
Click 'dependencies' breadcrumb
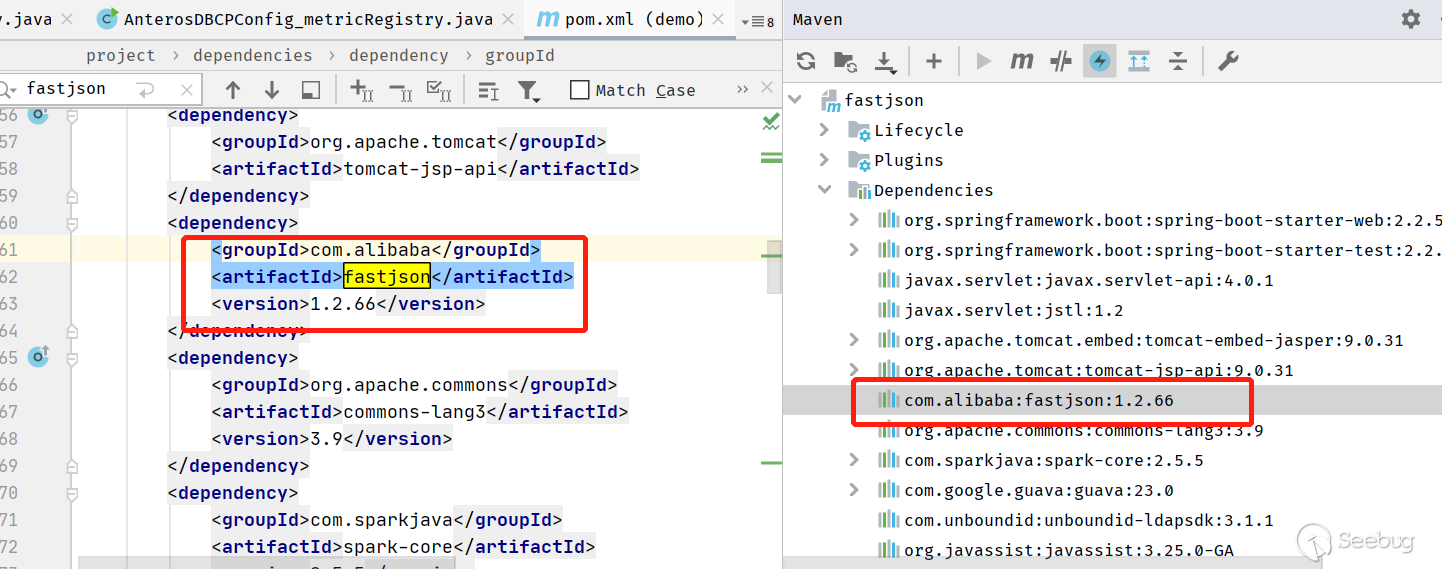pyautogui.click(x=253, y=56)
